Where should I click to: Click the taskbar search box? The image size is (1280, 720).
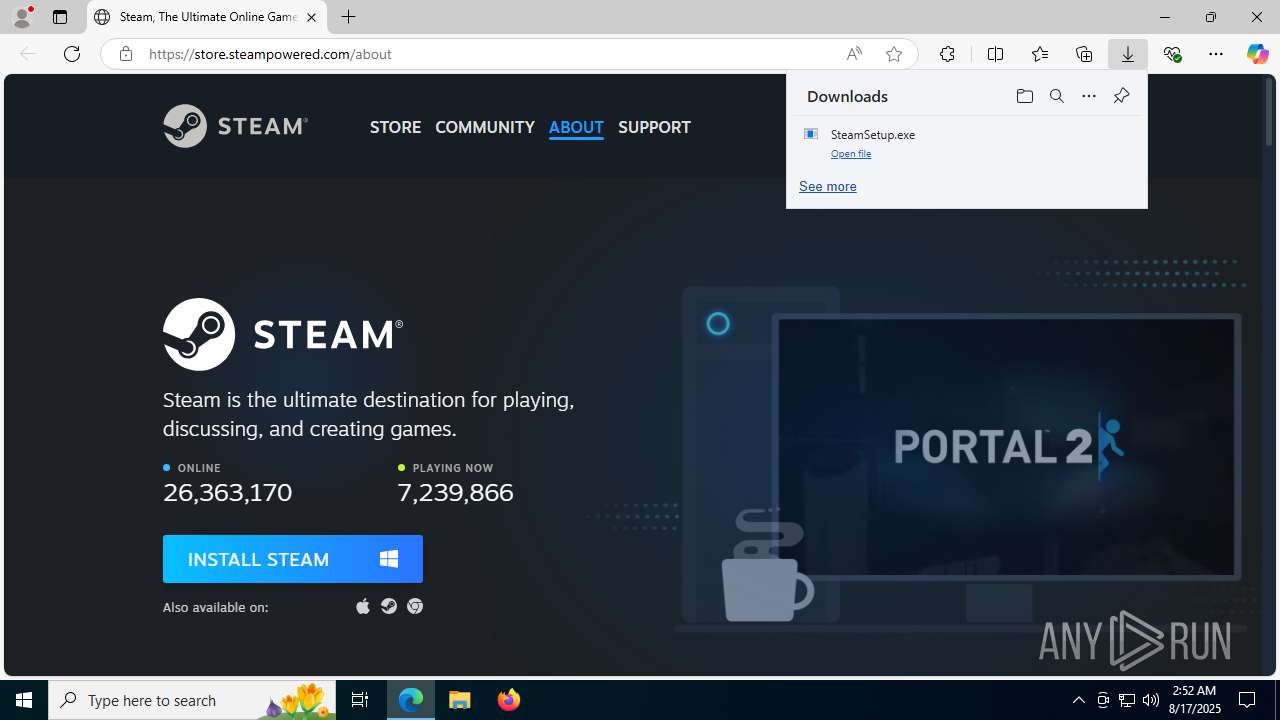click(x=194, y=700)
